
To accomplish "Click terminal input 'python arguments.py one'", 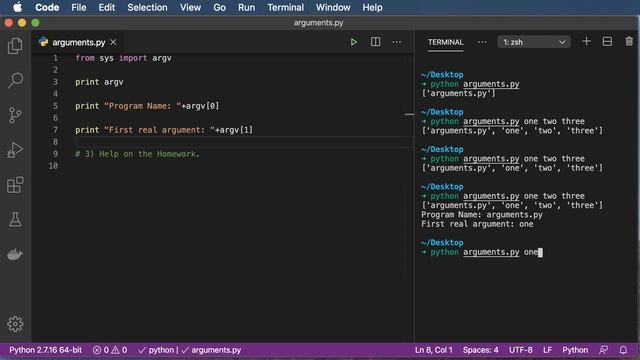I will pyautogui.click(x=482, y=252).
